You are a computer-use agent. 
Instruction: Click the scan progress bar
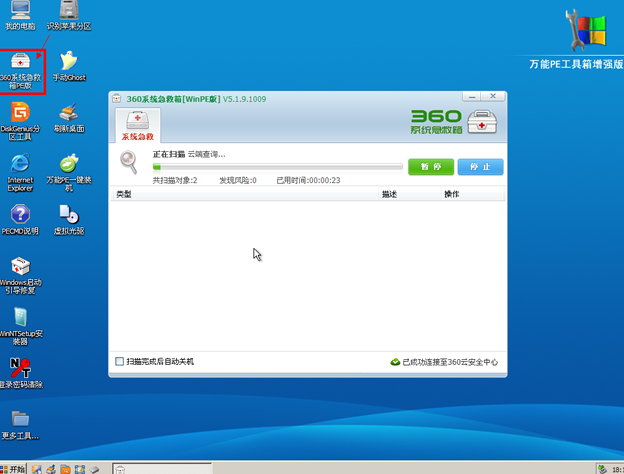coord(278,167)
